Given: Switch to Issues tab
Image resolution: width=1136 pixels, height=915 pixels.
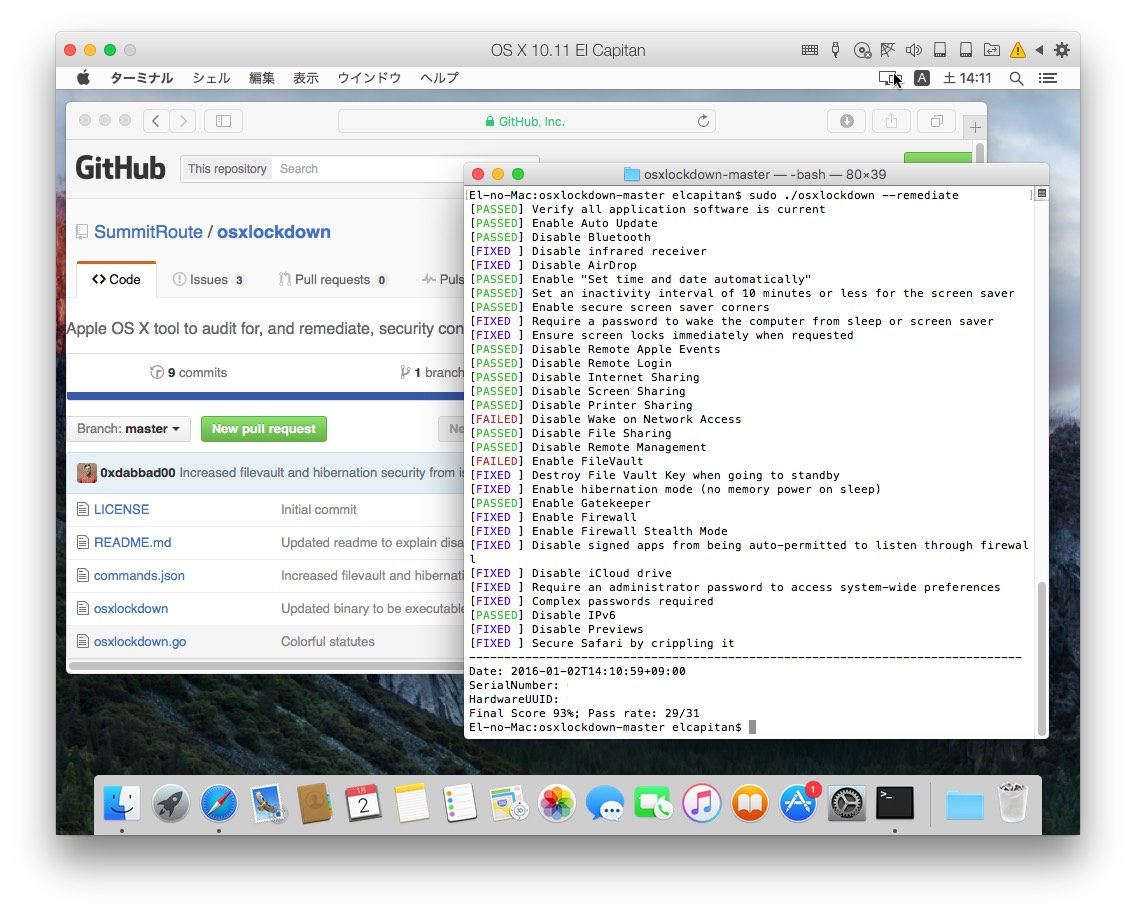Looking at the screenshot, I should [x=209, y=280].
